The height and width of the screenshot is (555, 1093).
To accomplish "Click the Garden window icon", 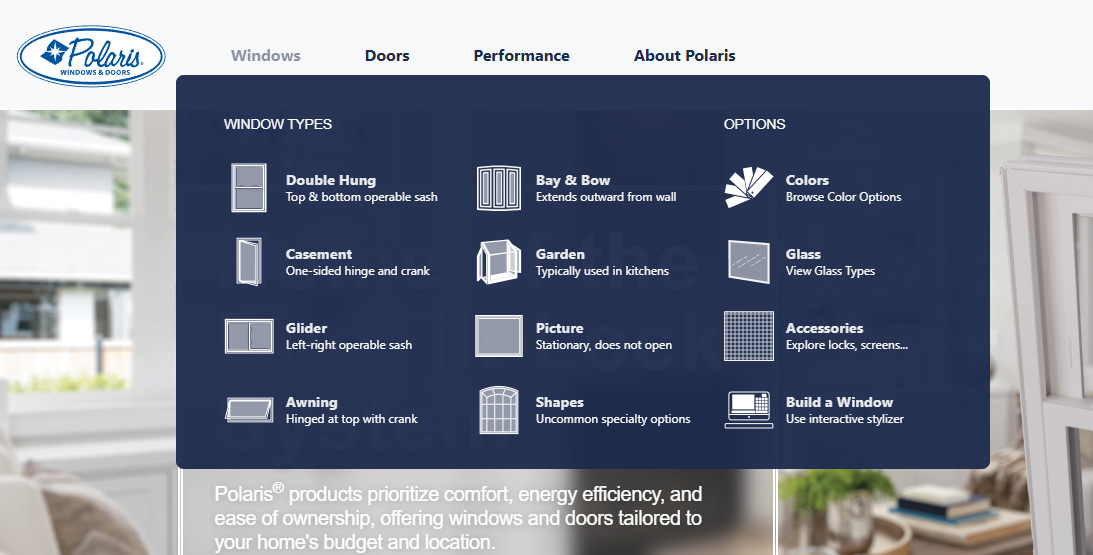I will [499, 262].
